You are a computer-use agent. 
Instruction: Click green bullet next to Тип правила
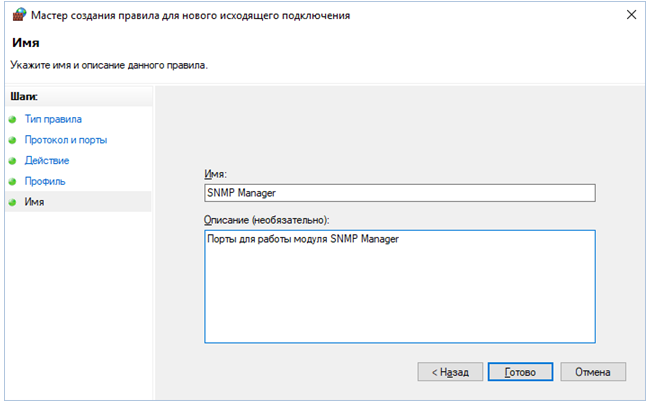[x=13, y=120]
